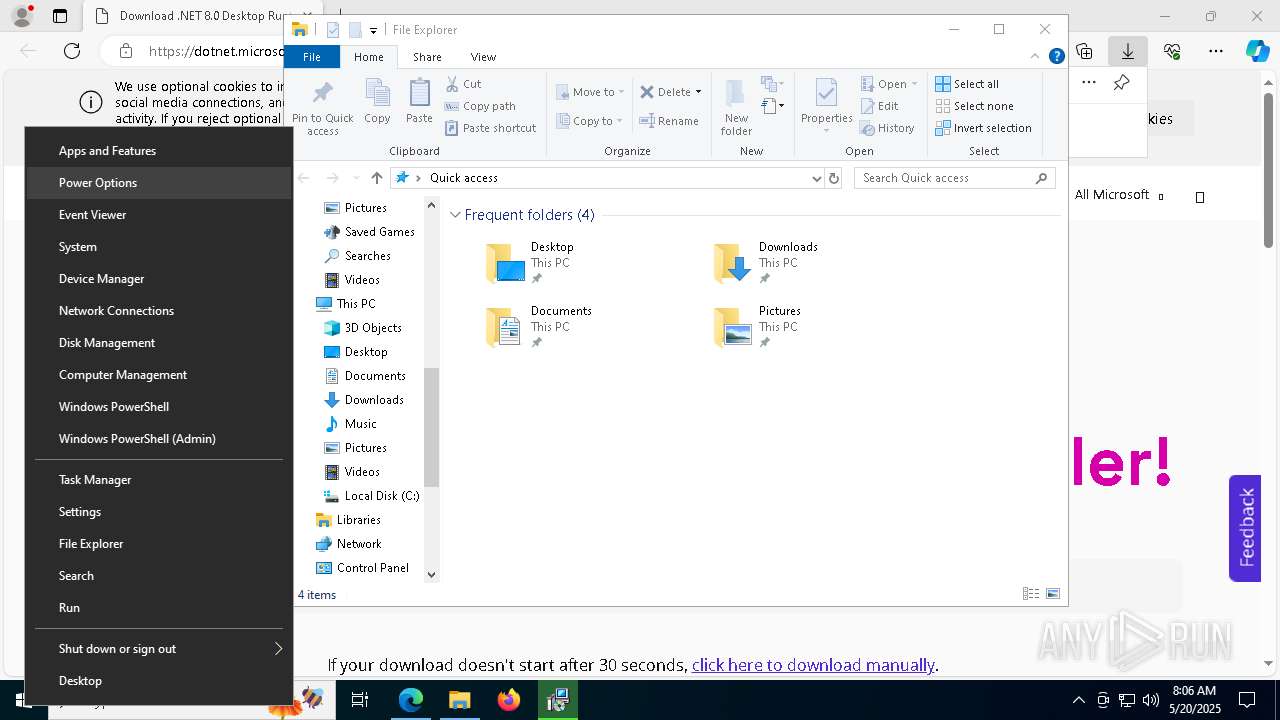Open Device Manager from context menu
Viewport: 1280px width, 720px height.
tap(159, 279)
